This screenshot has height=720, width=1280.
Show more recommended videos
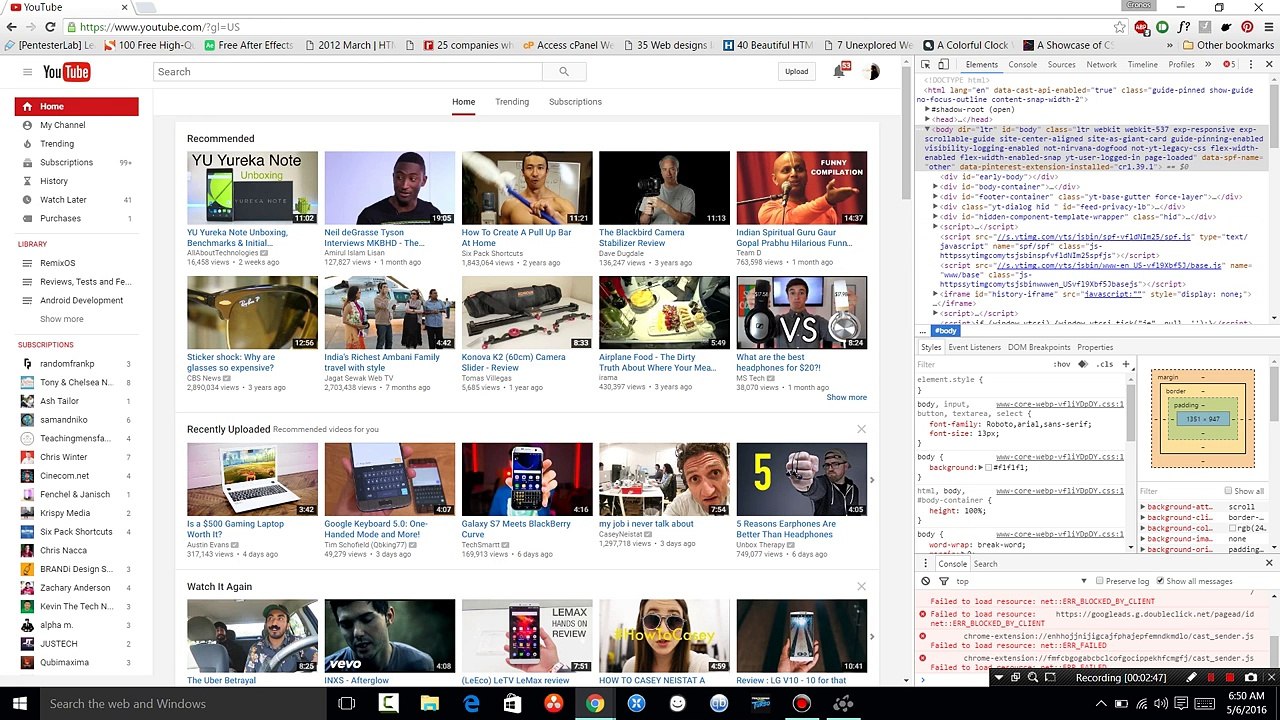tap(846, 397)
